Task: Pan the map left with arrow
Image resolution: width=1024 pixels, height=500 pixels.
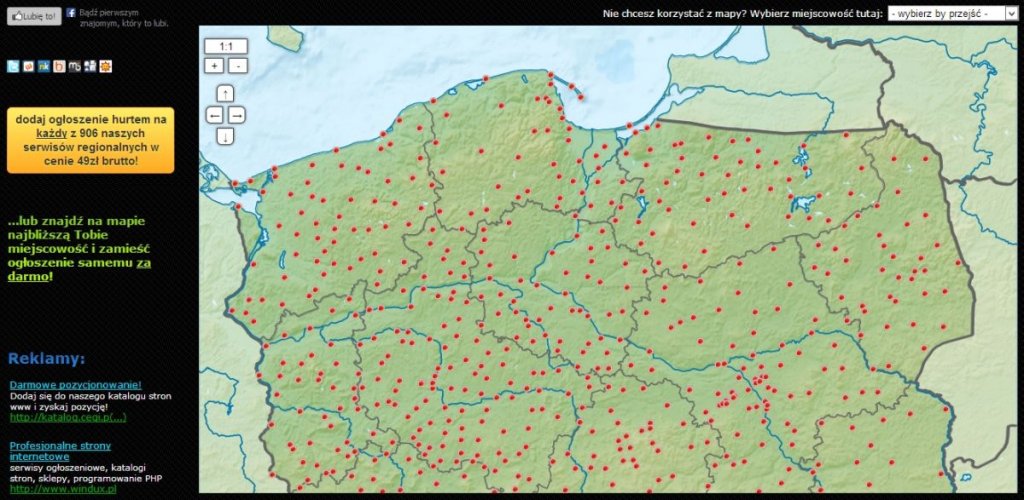Action: click(x=214, y=115)
